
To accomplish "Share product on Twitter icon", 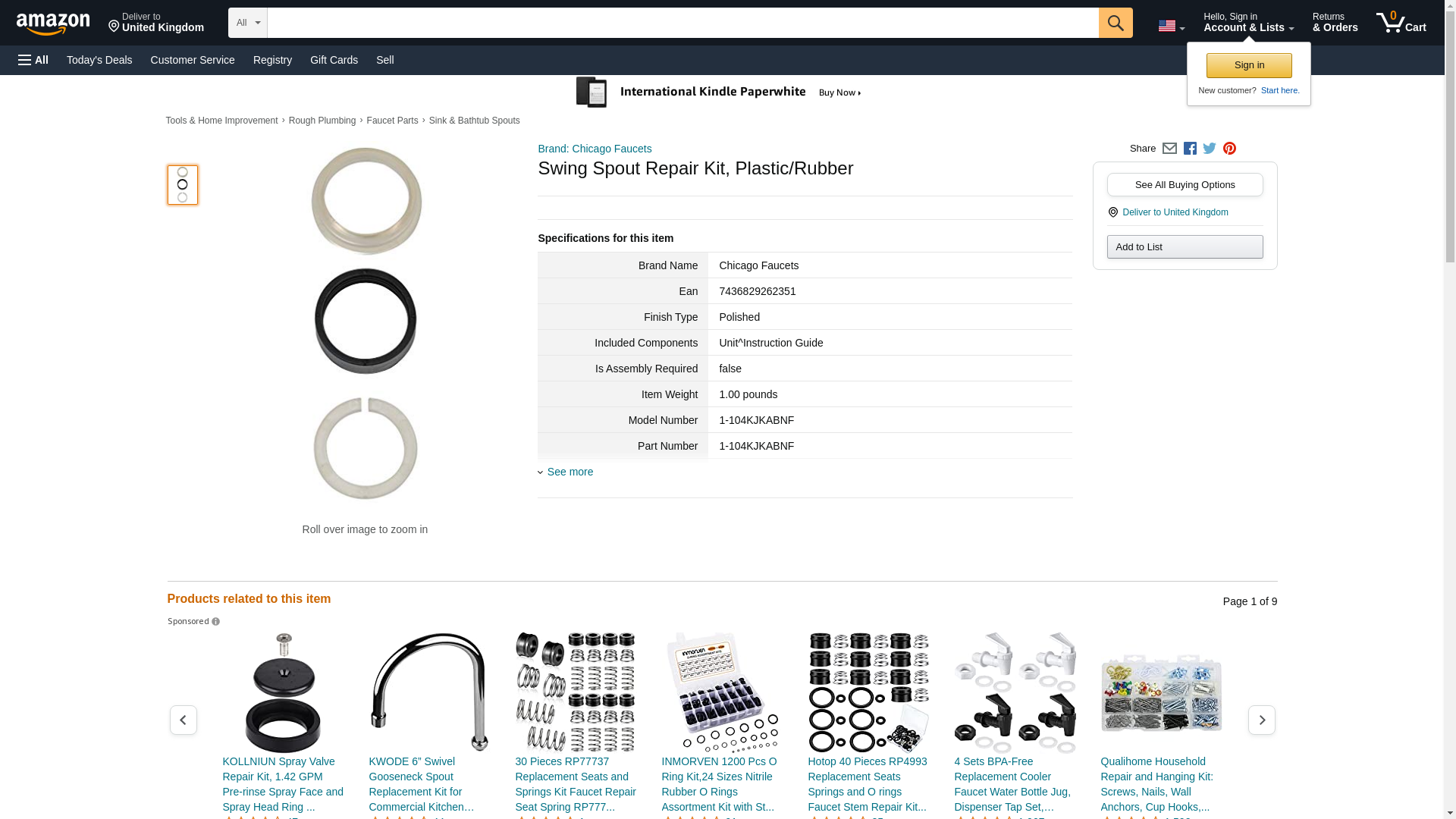I will pyautogui.click(x=1210, y=149).
